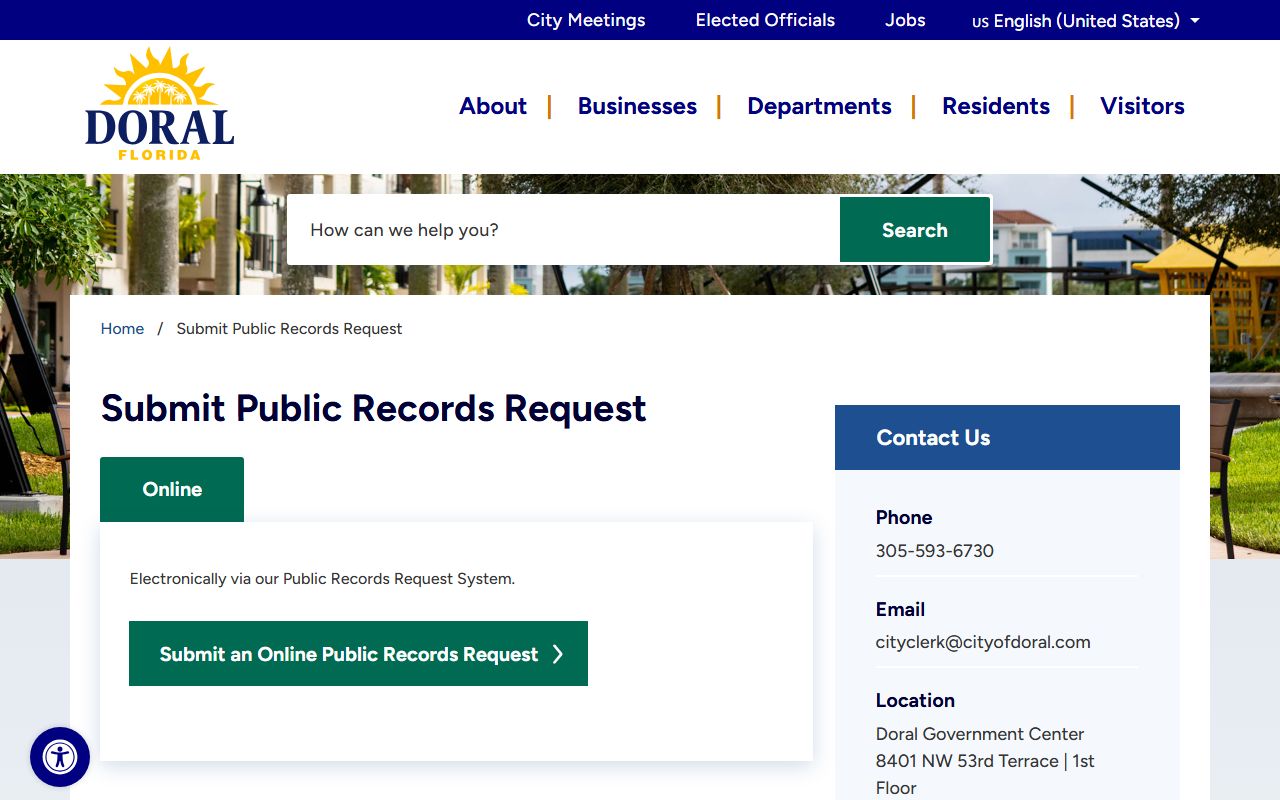
Task: Focus the 'How can we help you?' search field
Action: 564,230
